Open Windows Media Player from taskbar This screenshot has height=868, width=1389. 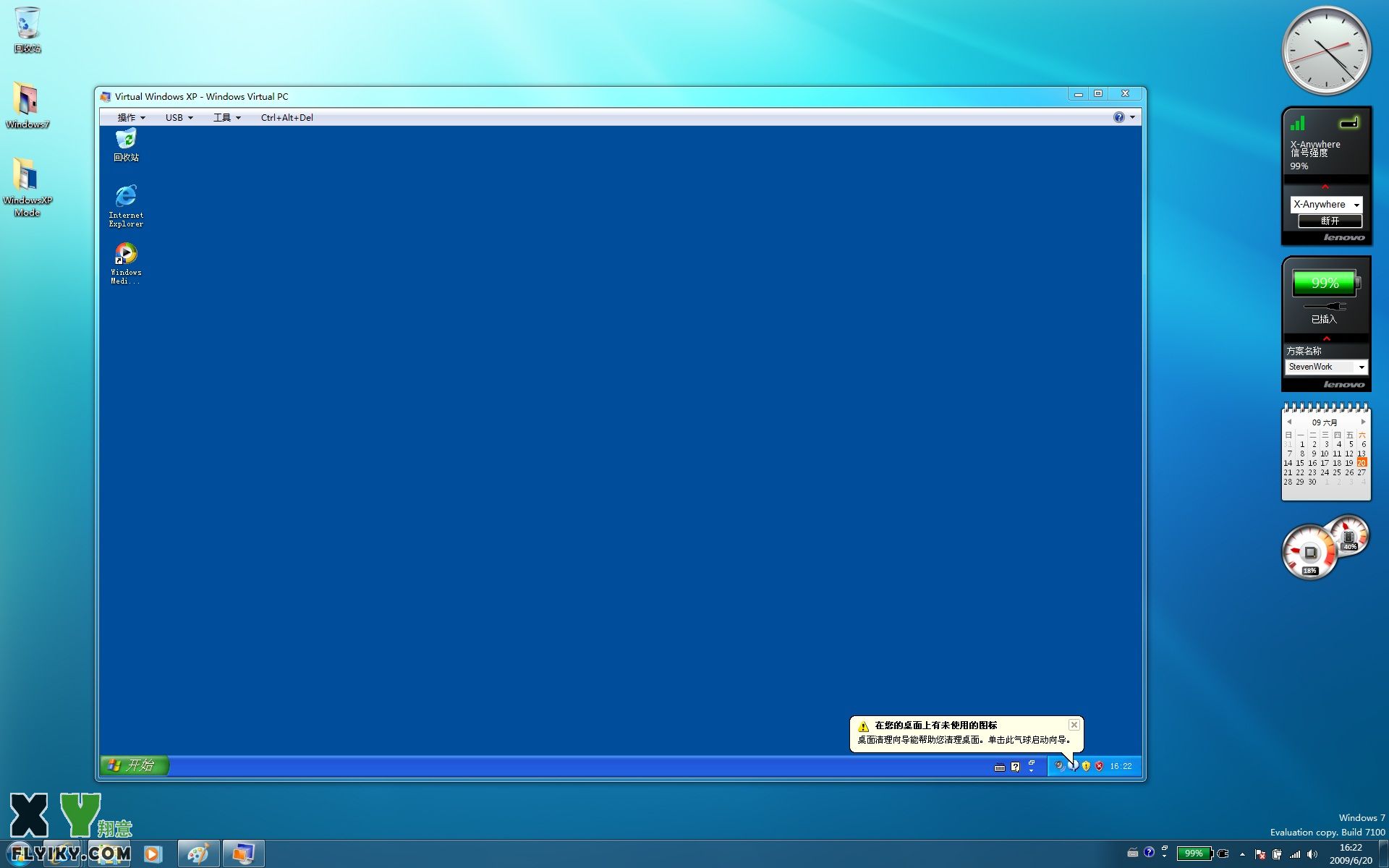point(153,854)
